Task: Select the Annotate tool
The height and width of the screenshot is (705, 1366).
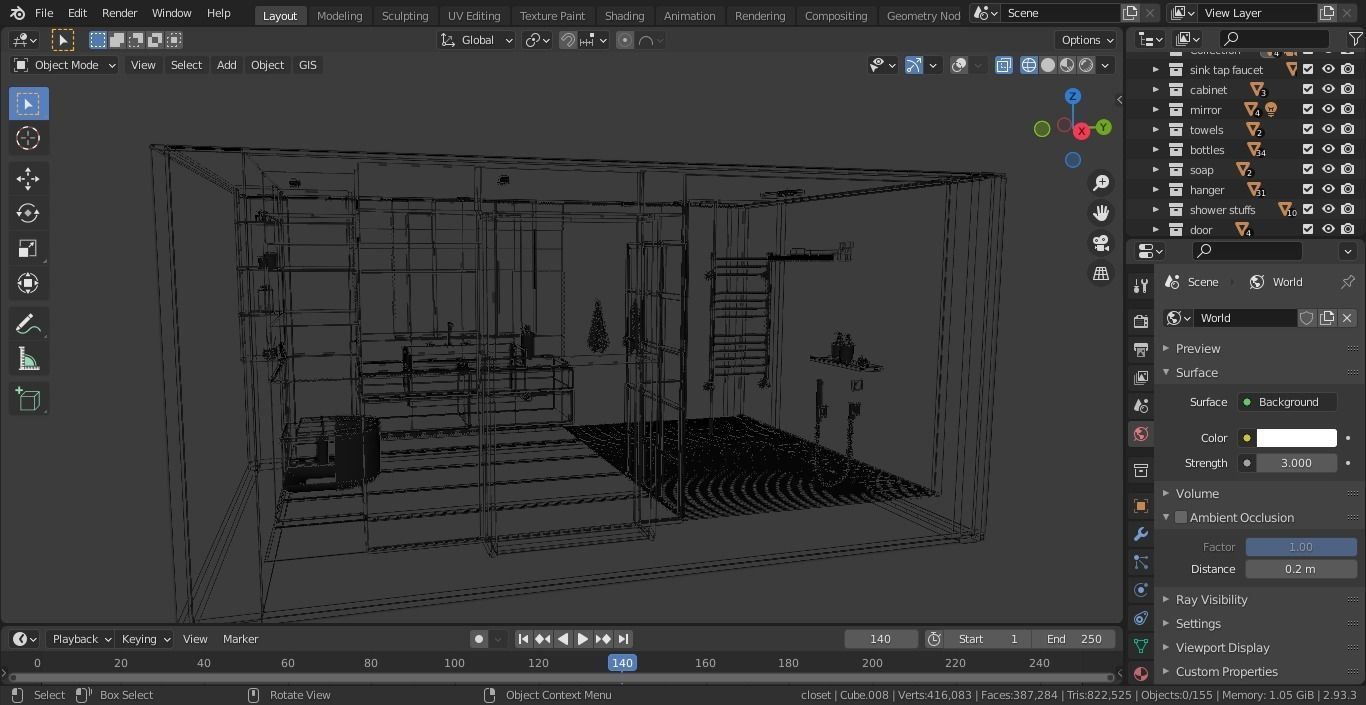Action: pos(28,325)
